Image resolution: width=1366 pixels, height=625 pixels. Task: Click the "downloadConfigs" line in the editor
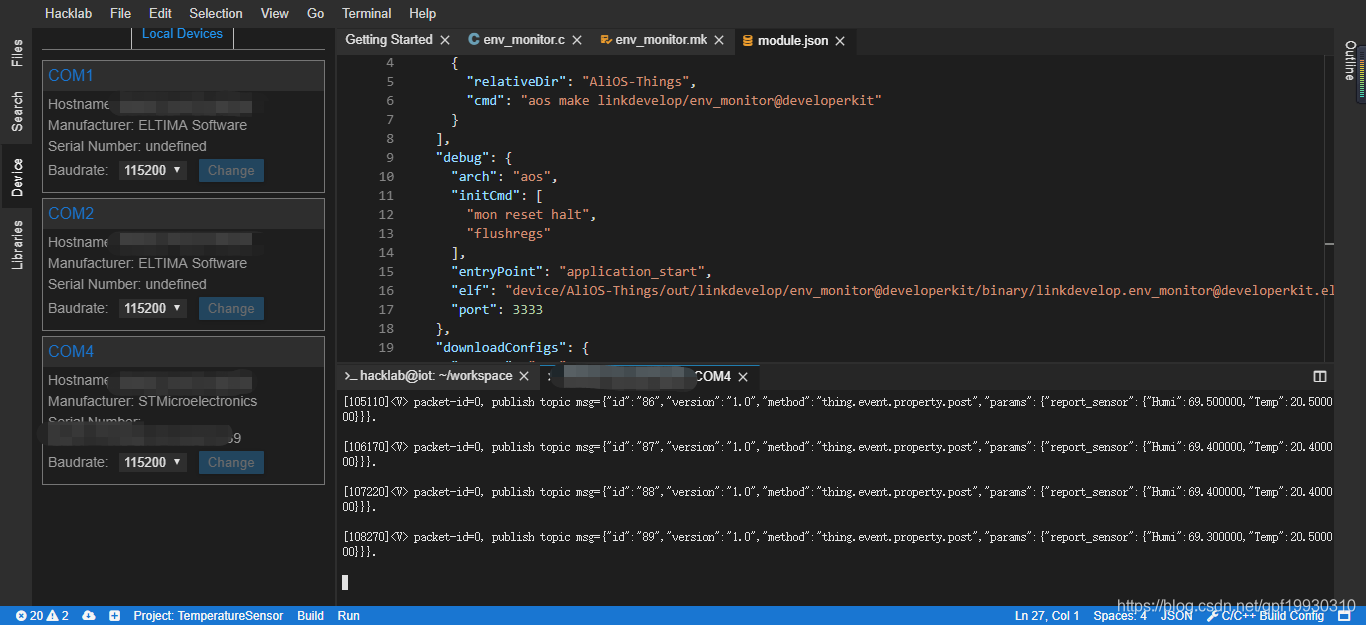coord(512,348)
